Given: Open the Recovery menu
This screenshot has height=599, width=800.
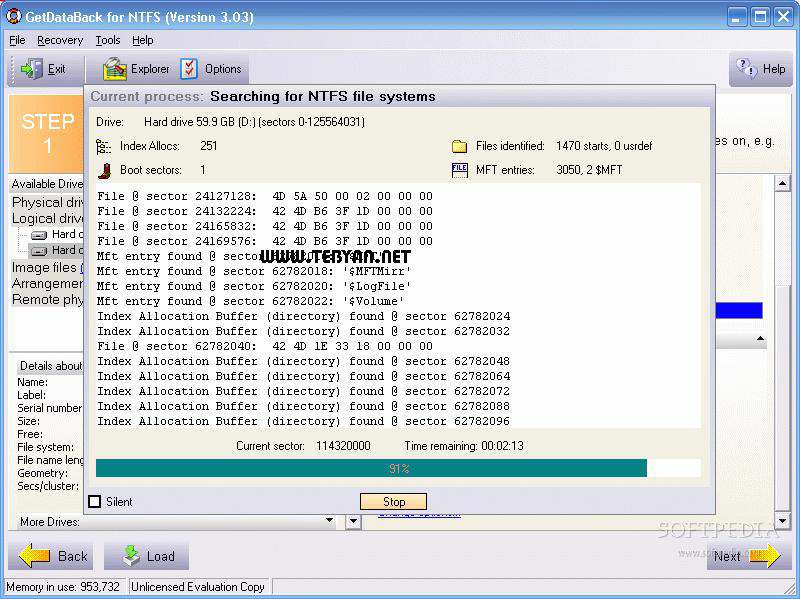Looking at the screenshot, I should (60, 40).
